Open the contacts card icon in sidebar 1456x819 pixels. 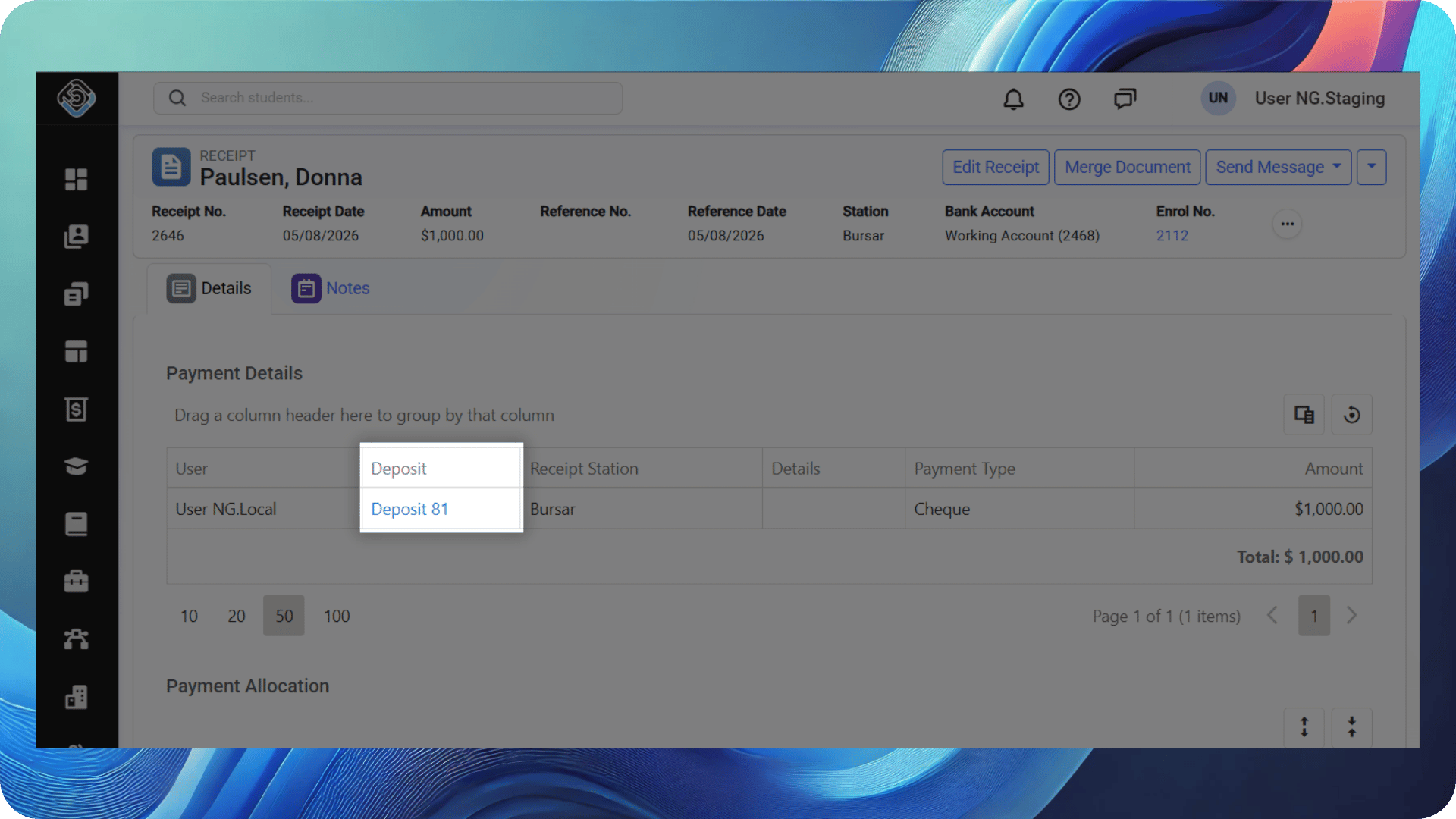[77, 237]
